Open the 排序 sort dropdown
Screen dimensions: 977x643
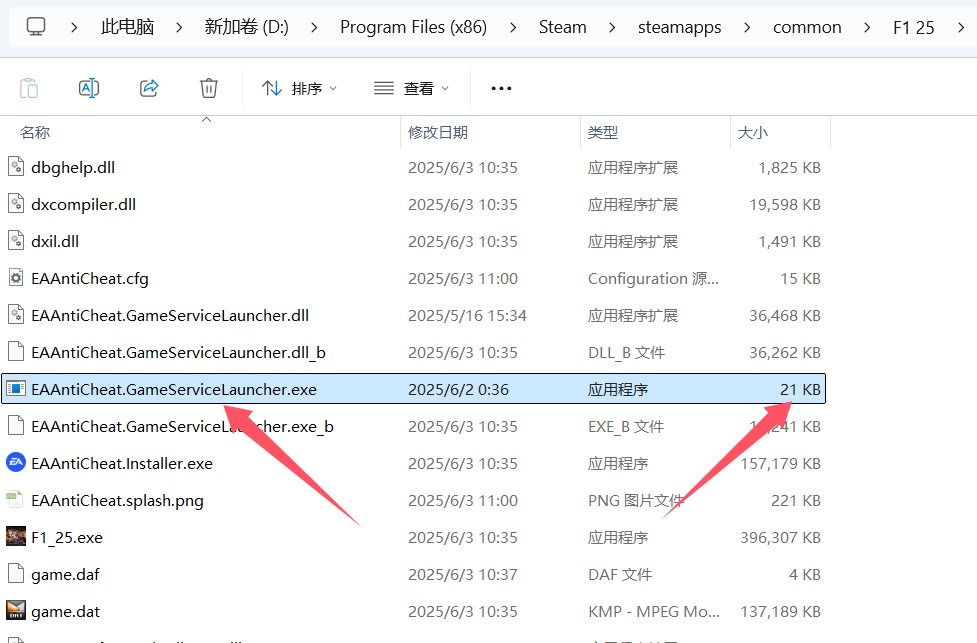299,88
